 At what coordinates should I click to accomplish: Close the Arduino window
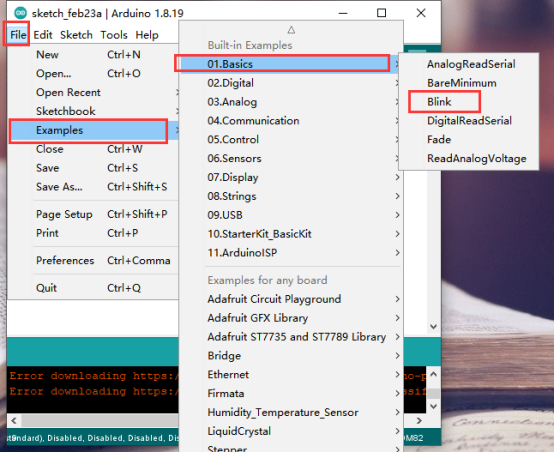click(420, 13)
